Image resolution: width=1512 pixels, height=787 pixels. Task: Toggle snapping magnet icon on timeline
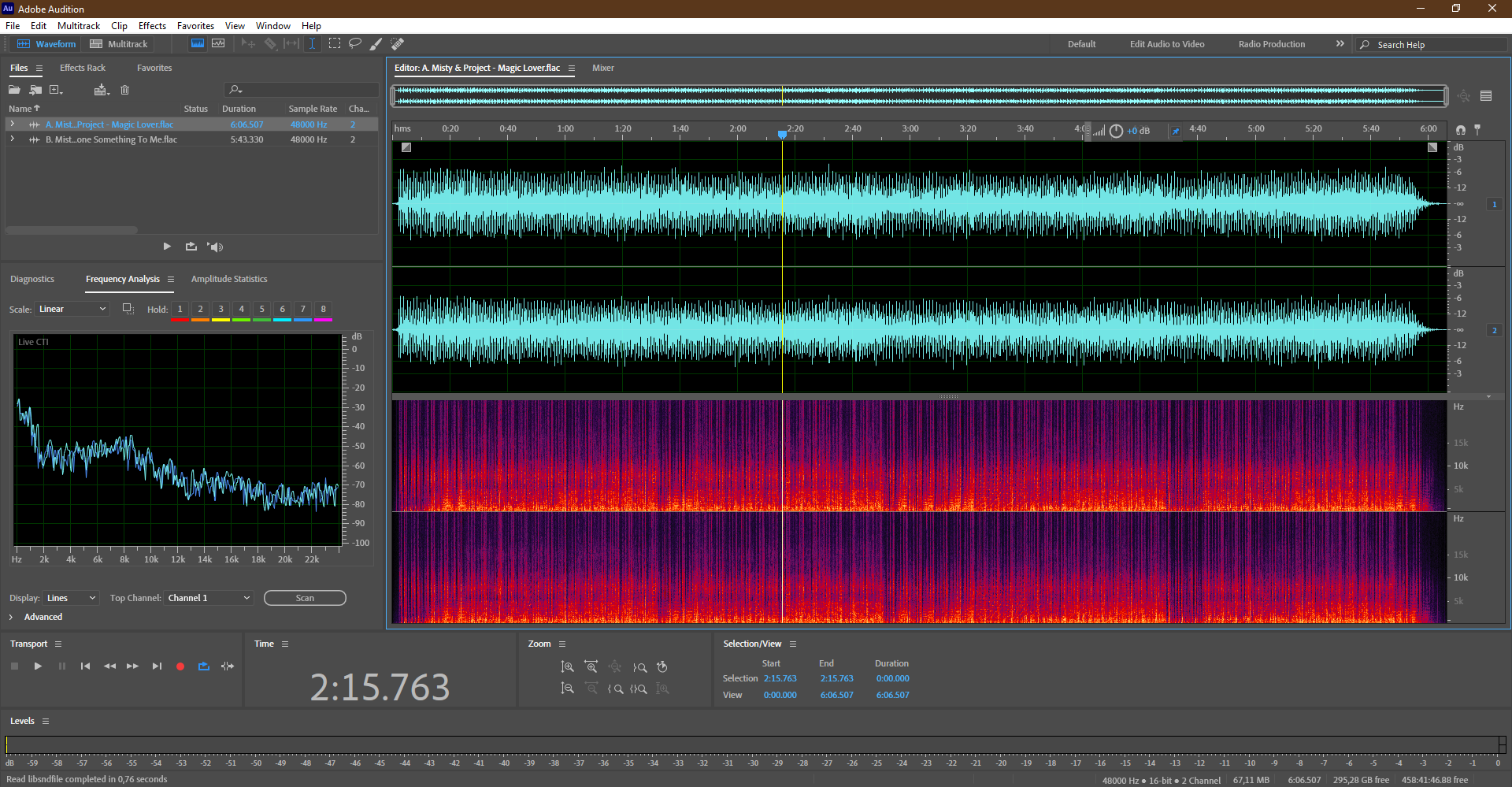click(1461, 130)
